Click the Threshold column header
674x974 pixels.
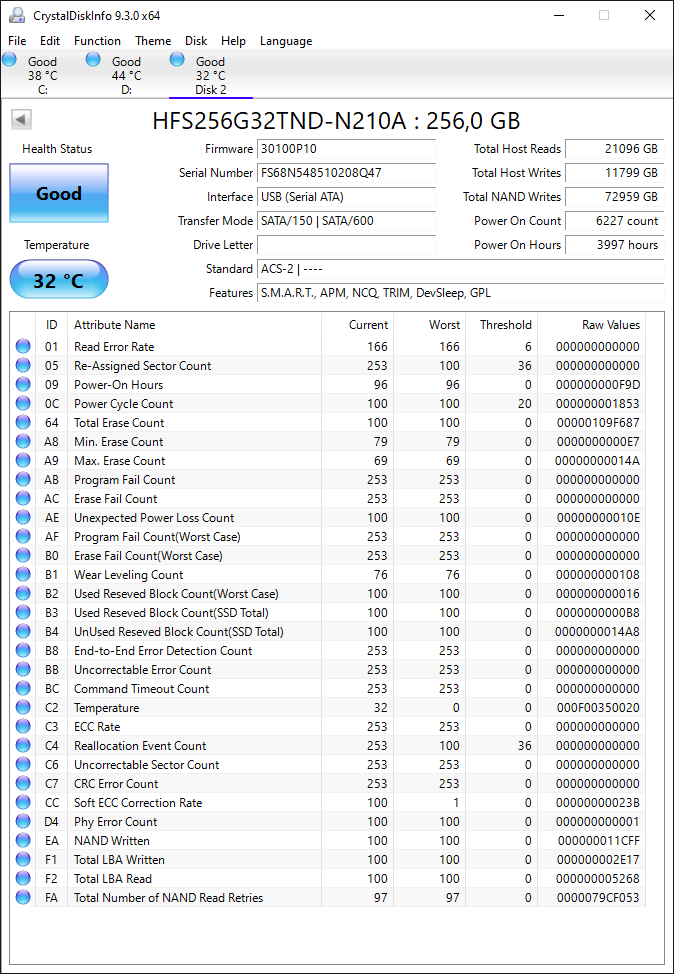tap(501, 325)
